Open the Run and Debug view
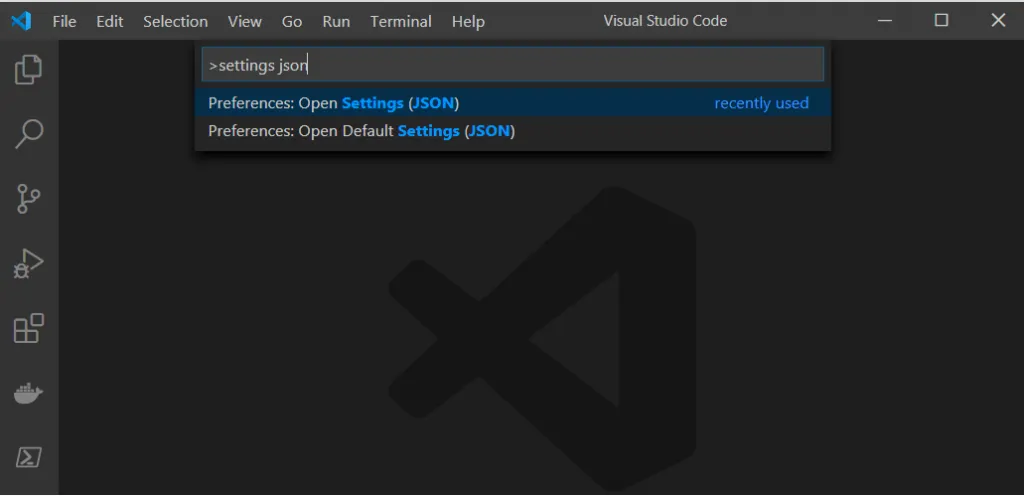 click(29, 264)
